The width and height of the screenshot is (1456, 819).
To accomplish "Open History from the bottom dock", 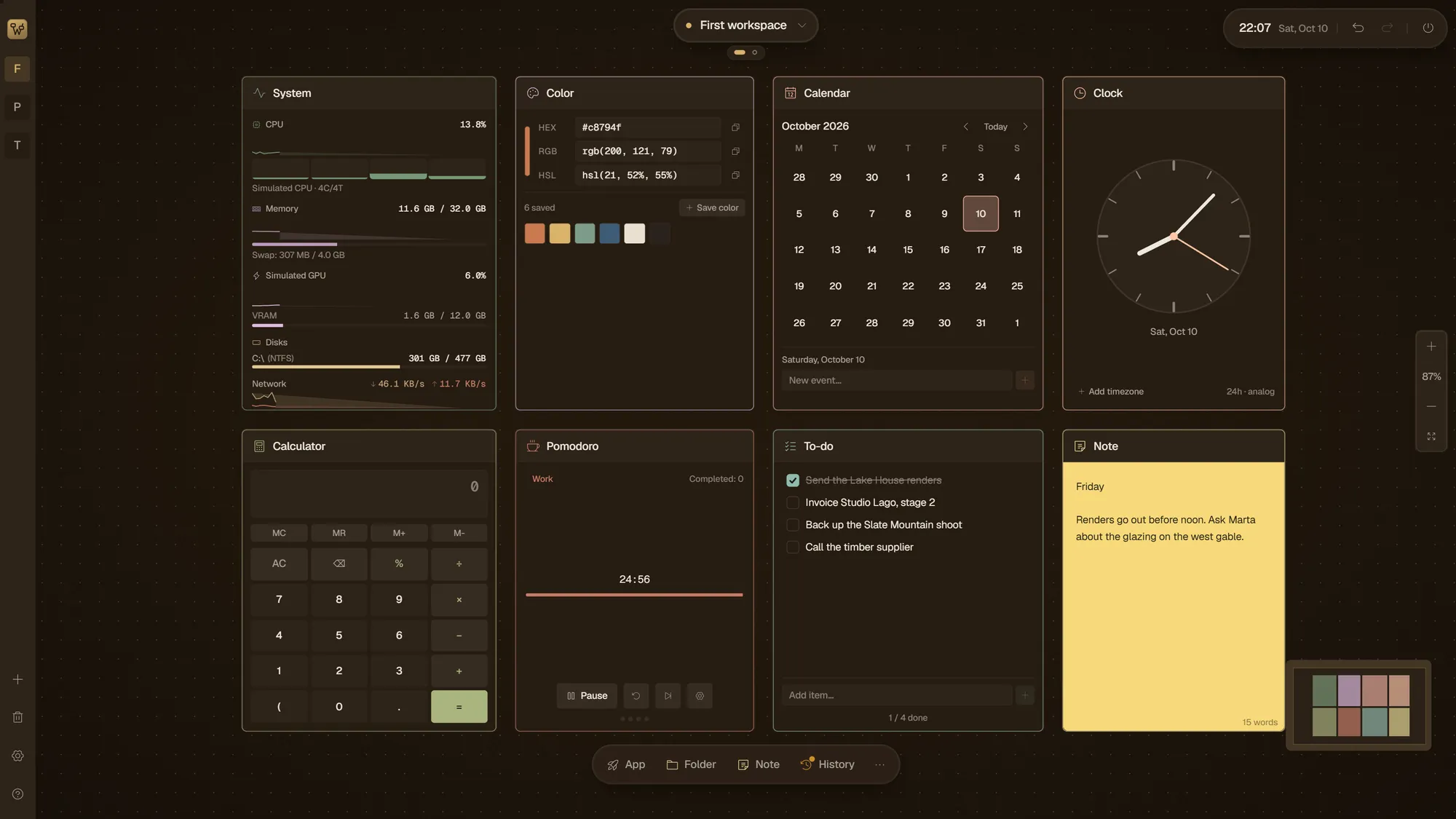I will (x=827, y=764).
